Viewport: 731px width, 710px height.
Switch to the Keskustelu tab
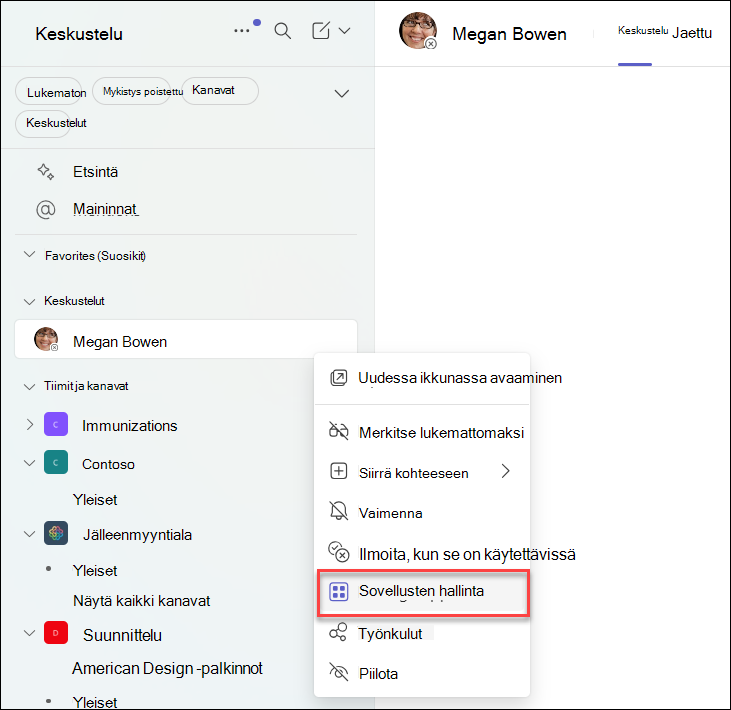[x=643, y=31]
